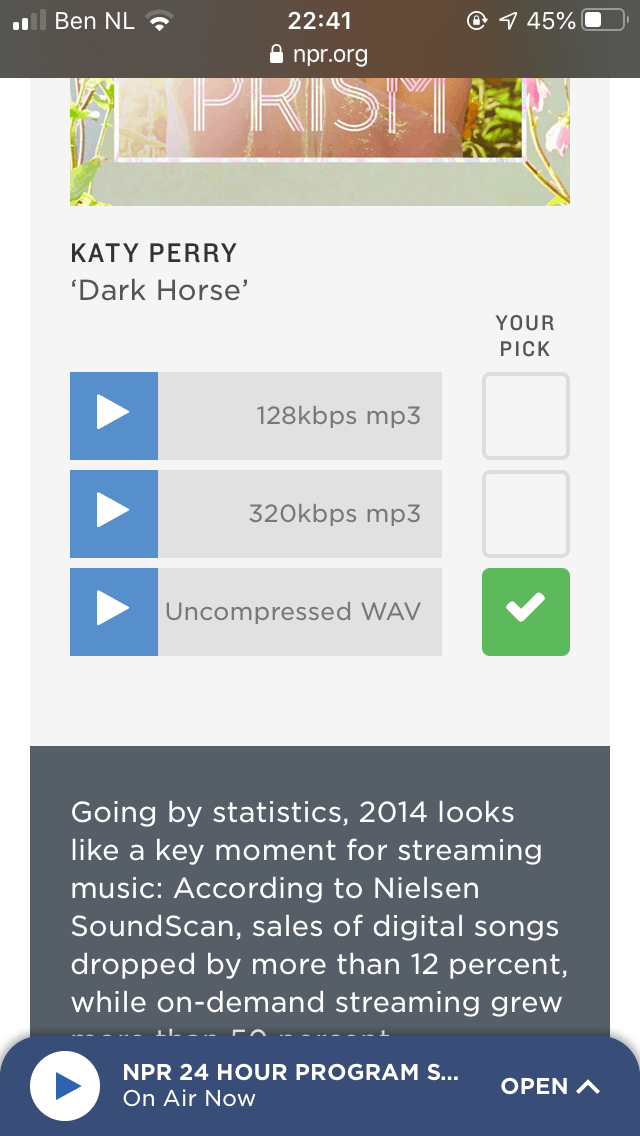Tap the NPR 24 Hour Program title text
The height and width of the screenshot is (1136, 640).
tap(291, 1072)
